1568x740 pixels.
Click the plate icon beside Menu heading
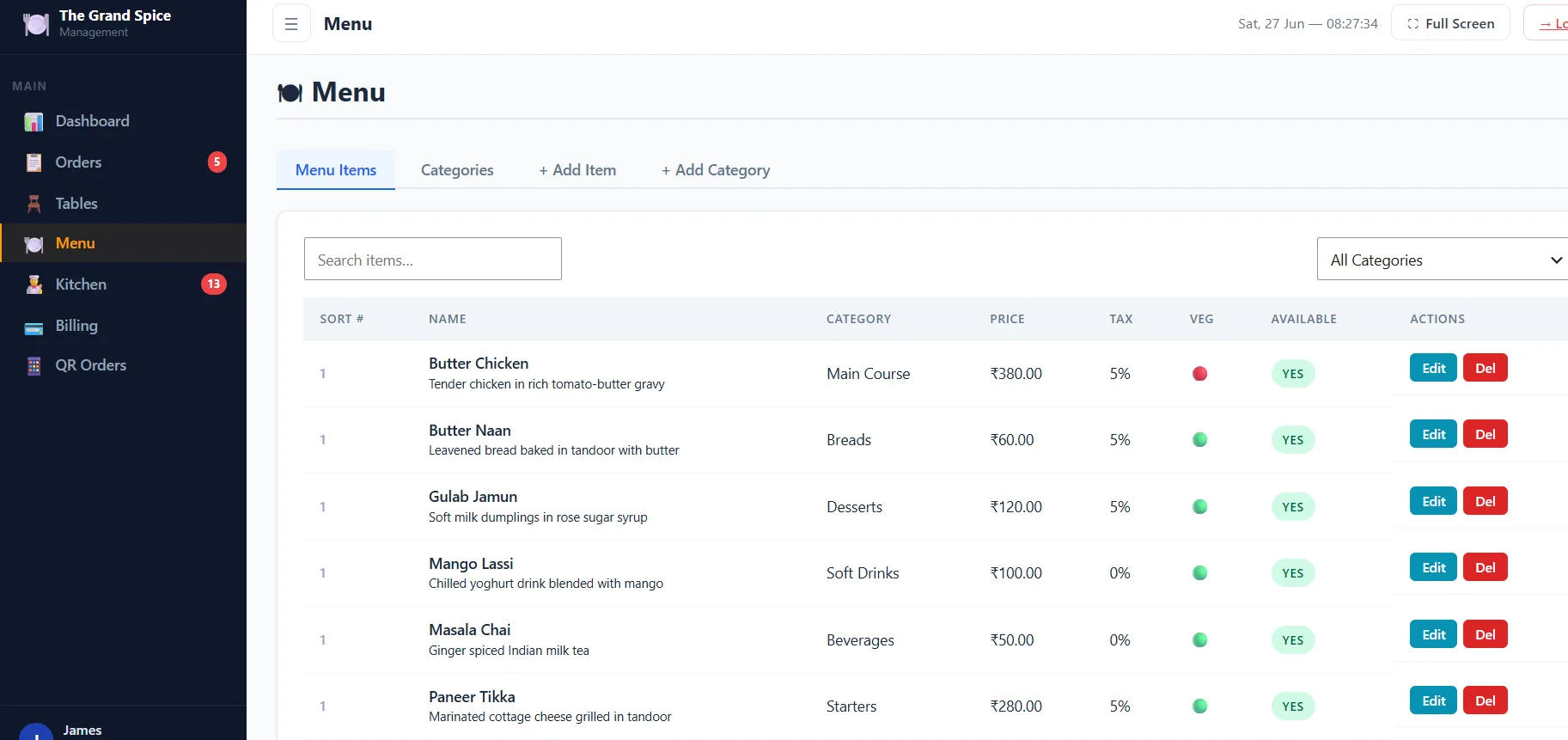tap(290, 93)
